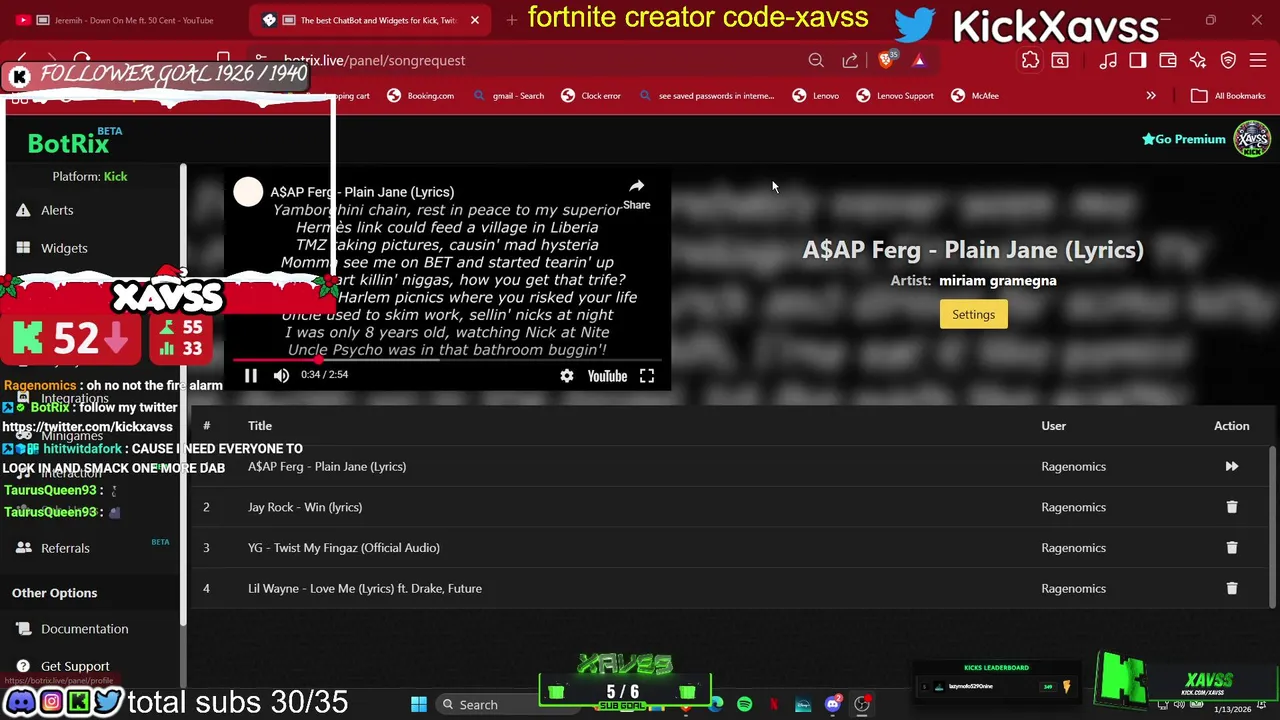Click the browser share page icon
1280x720 pixels.
pos(850,61)
